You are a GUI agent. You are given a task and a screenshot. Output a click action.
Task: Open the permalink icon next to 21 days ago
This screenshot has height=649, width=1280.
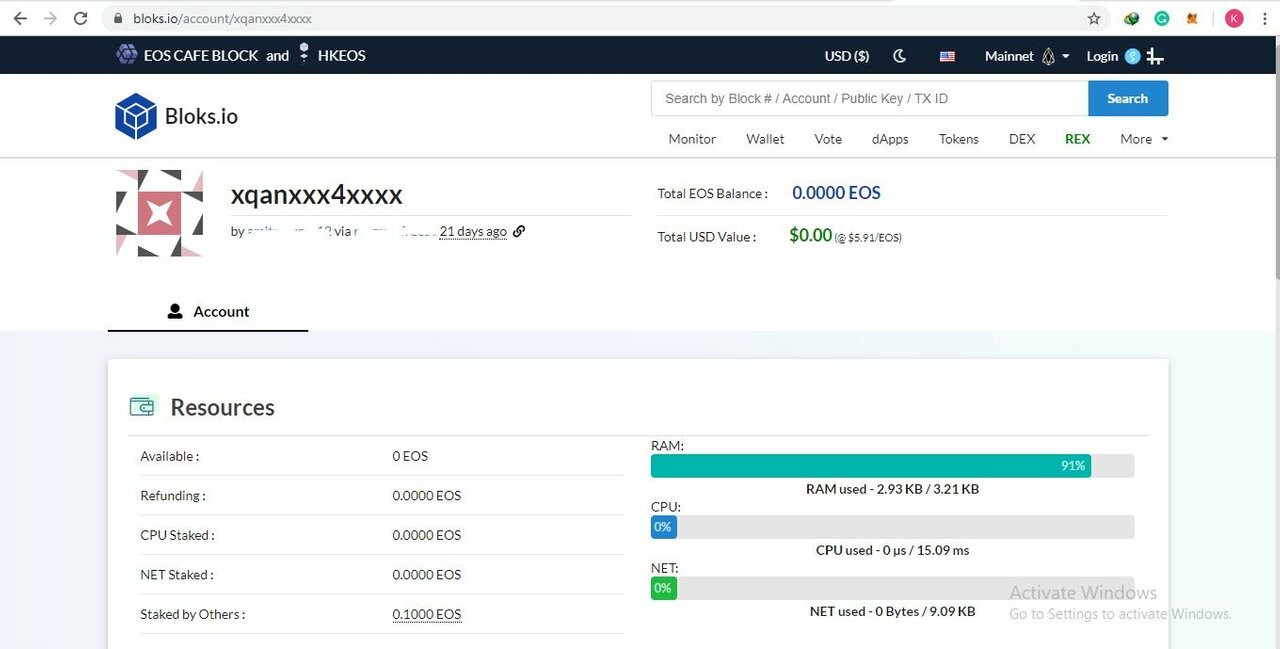[519, 231]
